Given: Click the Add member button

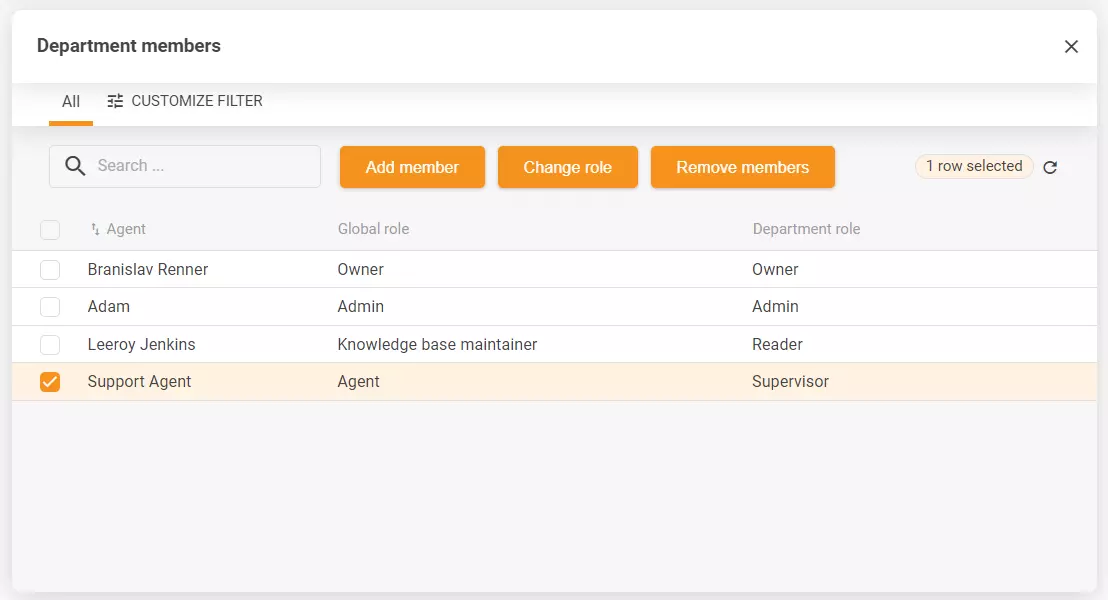Looking at the screenshot, I should [411, 167].
